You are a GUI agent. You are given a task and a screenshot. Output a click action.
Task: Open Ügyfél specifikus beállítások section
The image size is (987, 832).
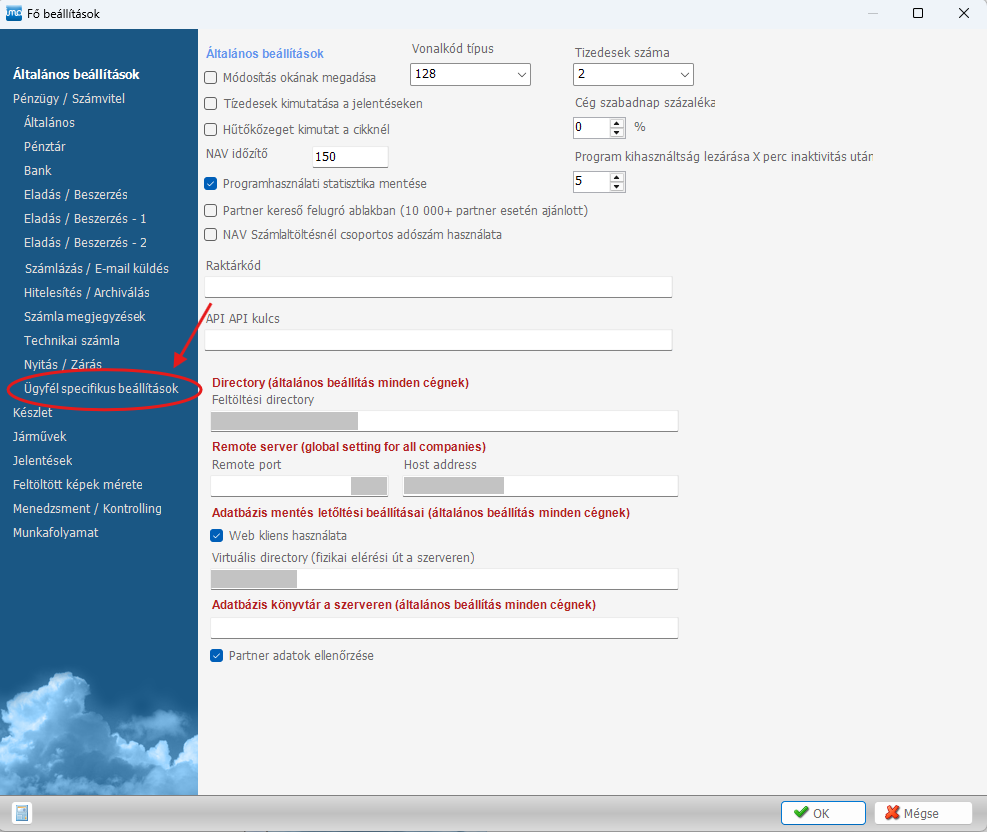101,388
